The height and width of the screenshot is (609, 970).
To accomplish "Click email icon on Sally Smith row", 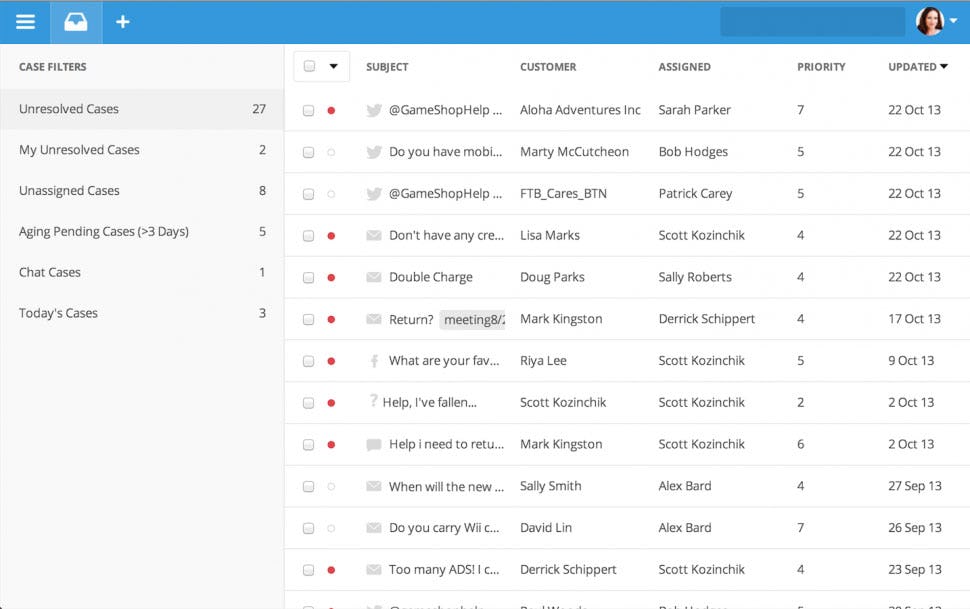I will coord(374,486).
